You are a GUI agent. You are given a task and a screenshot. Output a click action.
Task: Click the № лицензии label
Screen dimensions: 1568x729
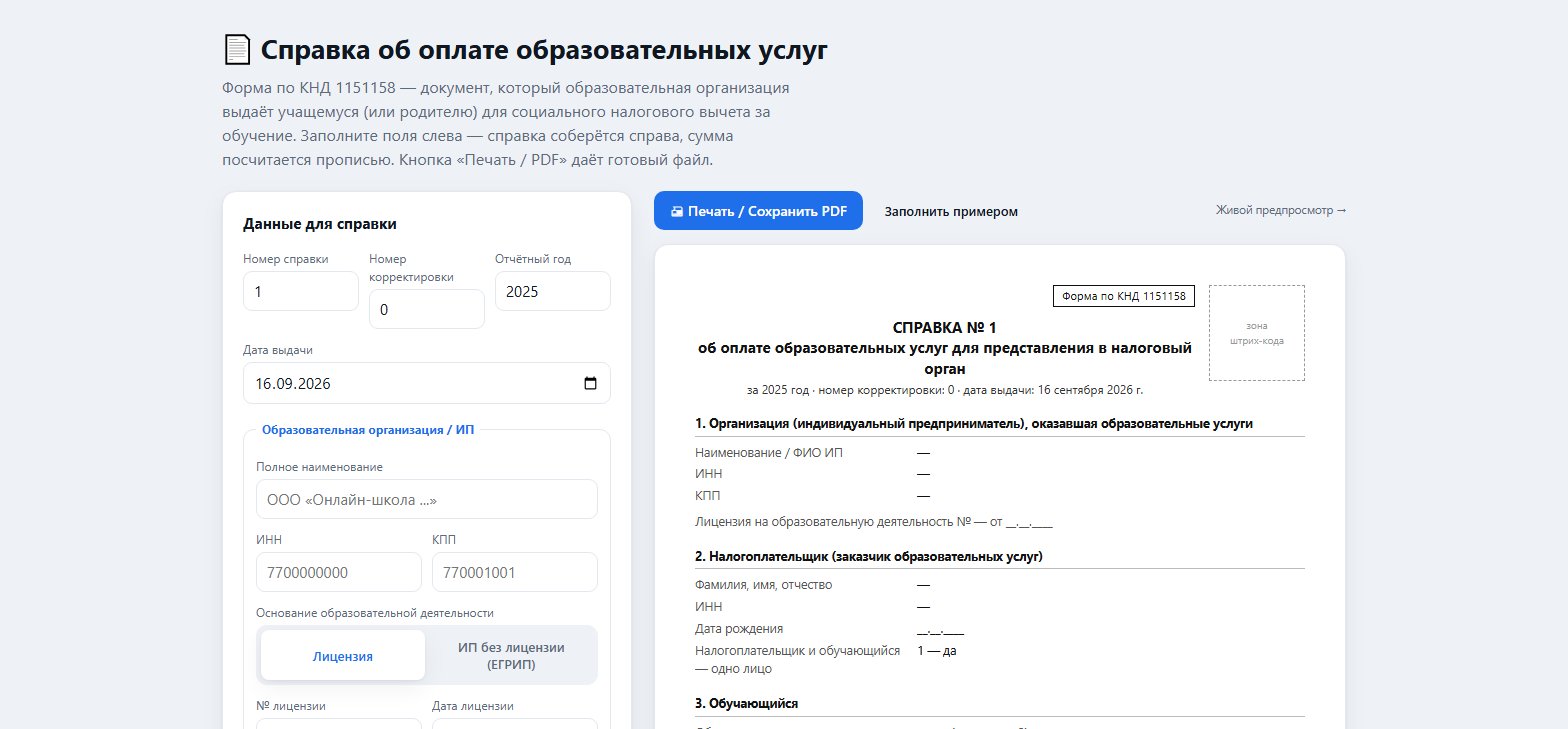click(291, 705)
